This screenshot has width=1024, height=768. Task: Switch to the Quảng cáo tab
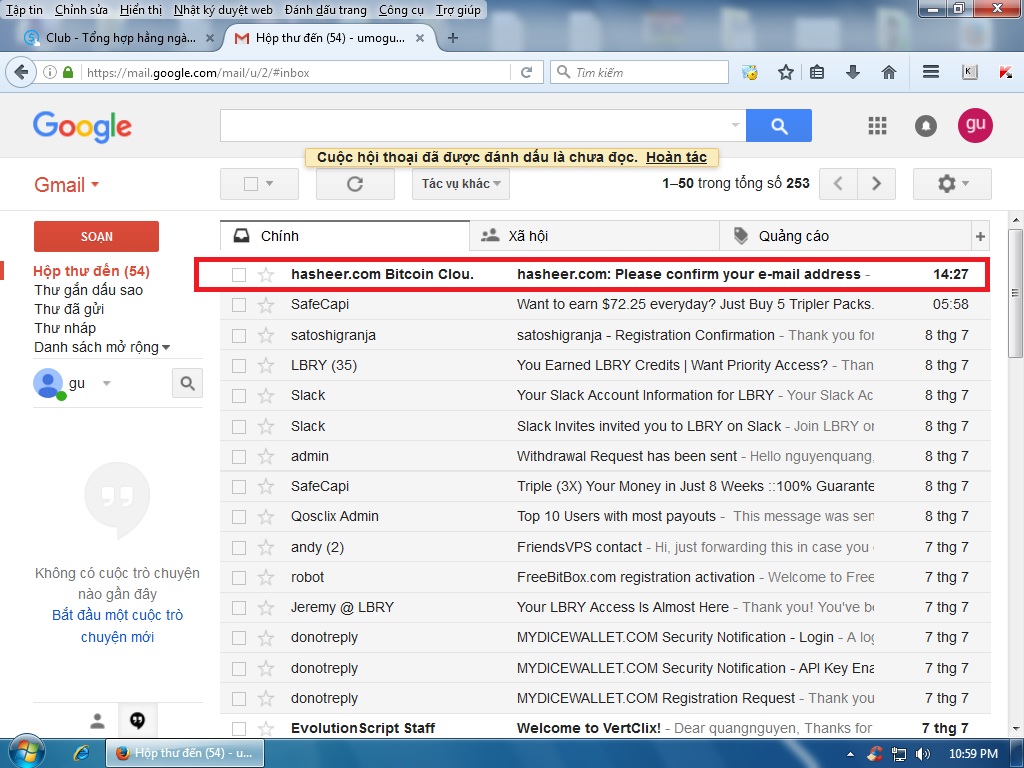tap(845, 236)
